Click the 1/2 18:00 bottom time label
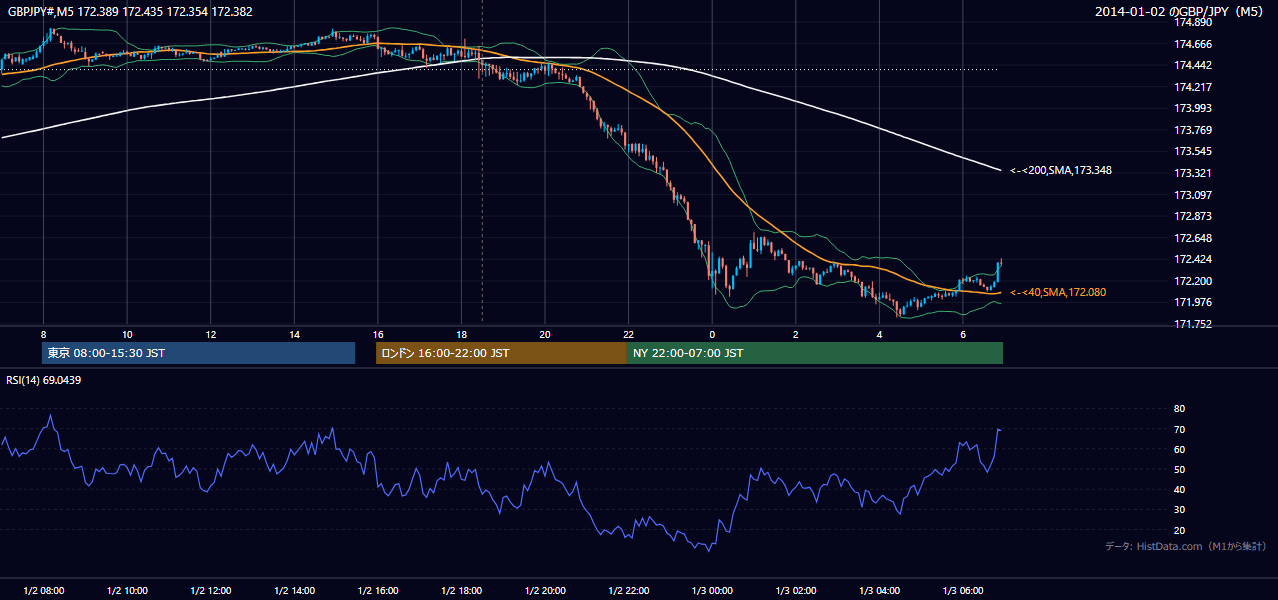This screenshot has height=600, width=1278. pos(461,590)
